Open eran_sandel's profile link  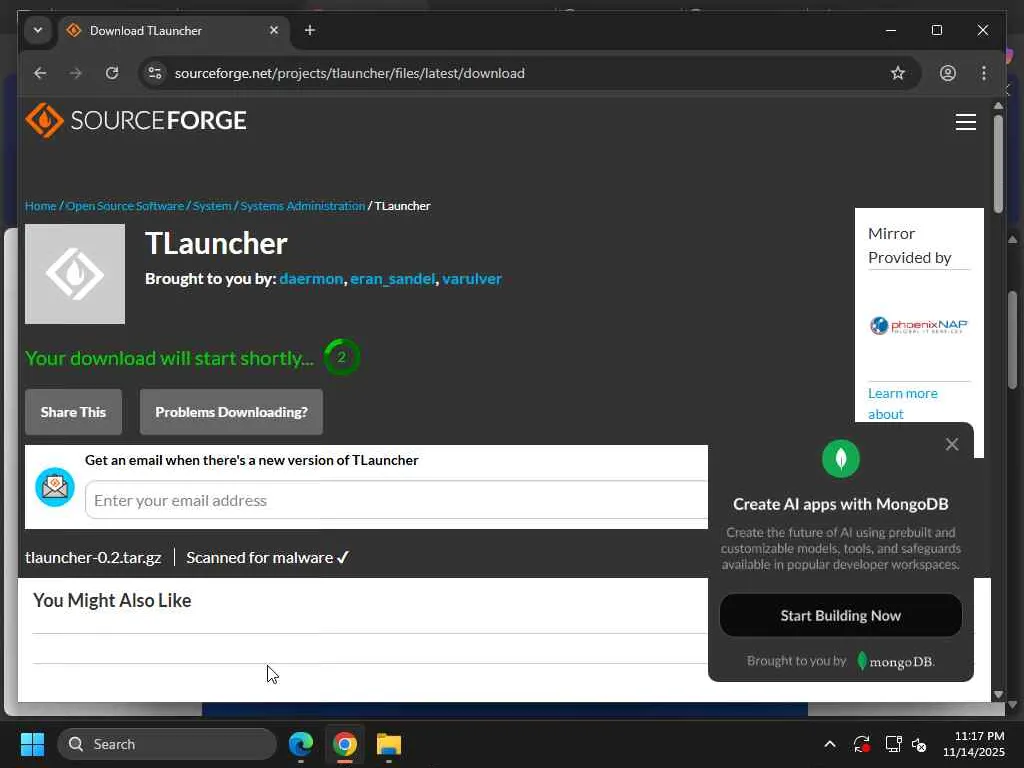click(x=392, y=279)
